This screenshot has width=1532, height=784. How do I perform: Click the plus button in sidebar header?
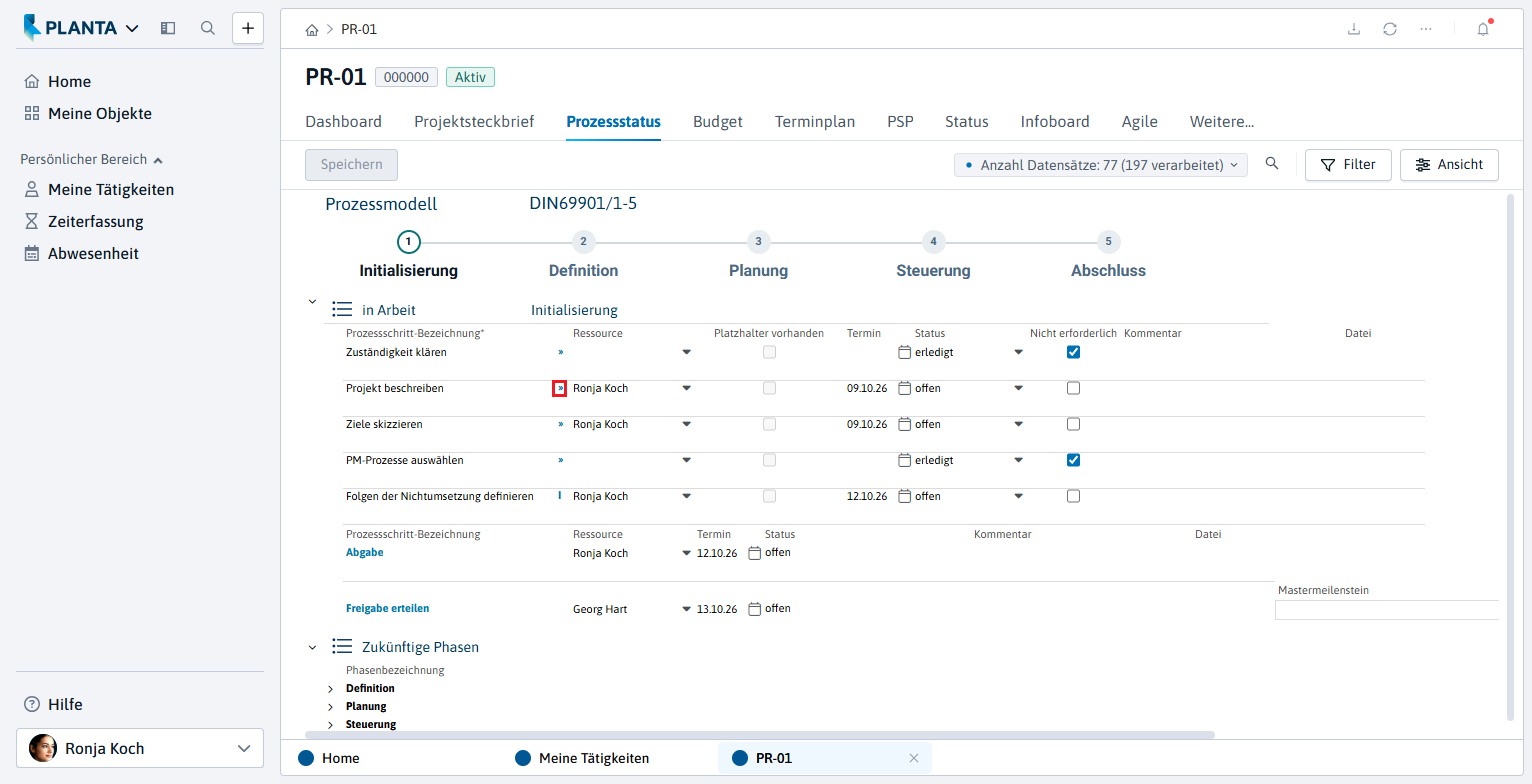pyautogui.click(x=248, y=28)
